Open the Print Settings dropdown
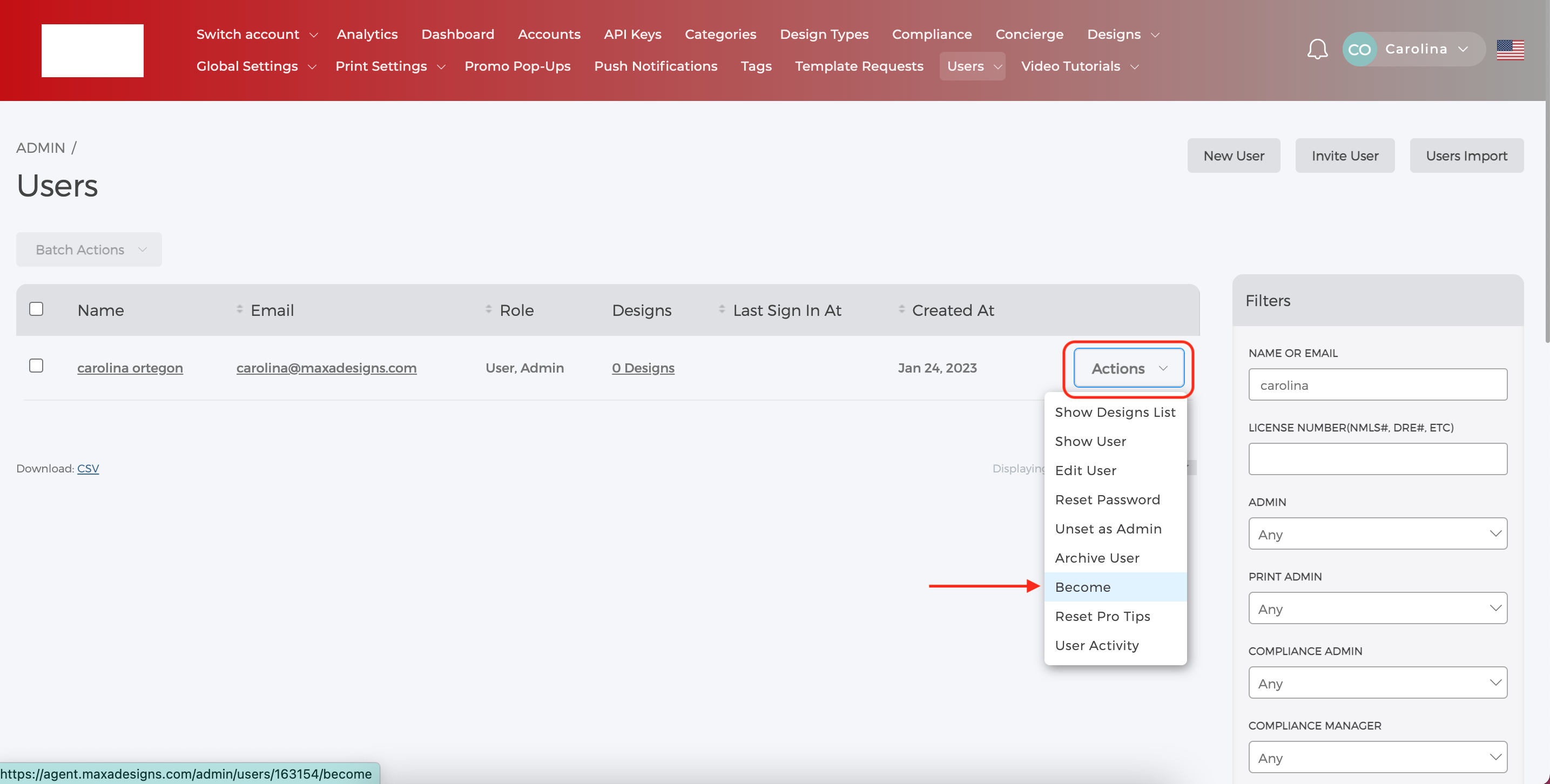Image resolution: width=1550 pixels, height=784 pixels. [x=390, y=66]
